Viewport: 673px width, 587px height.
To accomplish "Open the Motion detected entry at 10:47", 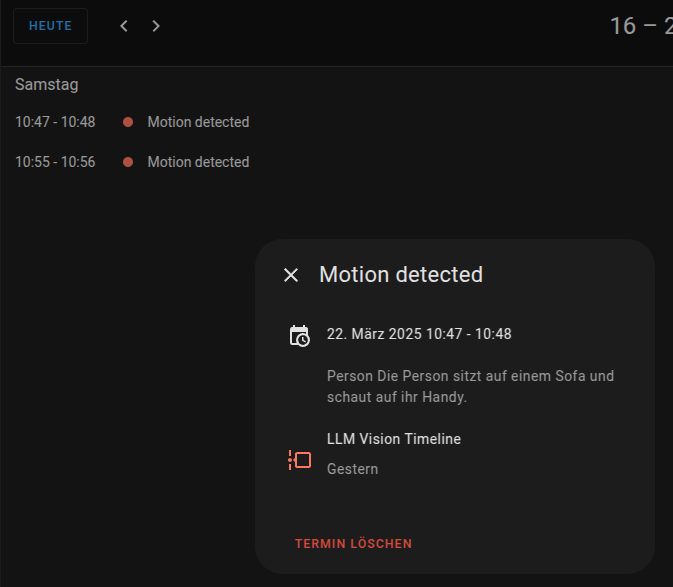I will [x=198, y=122].
